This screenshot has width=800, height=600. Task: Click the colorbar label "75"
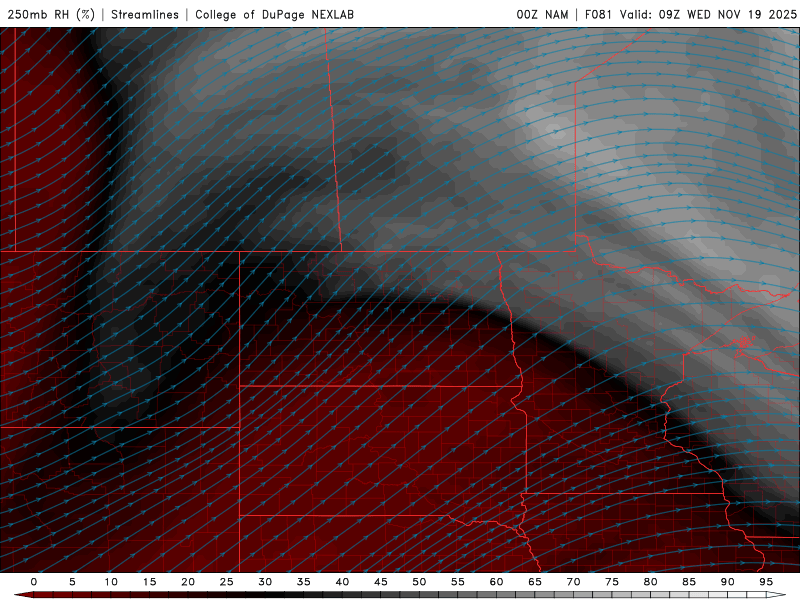tap(612, 582)
